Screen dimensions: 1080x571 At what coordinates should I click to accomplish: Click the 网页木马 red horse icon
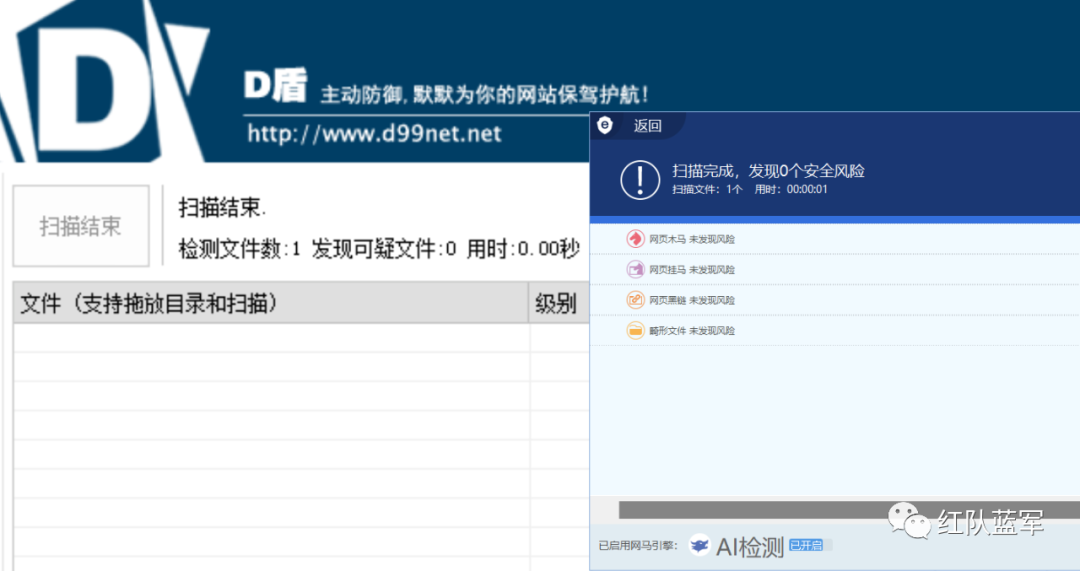(635, 239)
